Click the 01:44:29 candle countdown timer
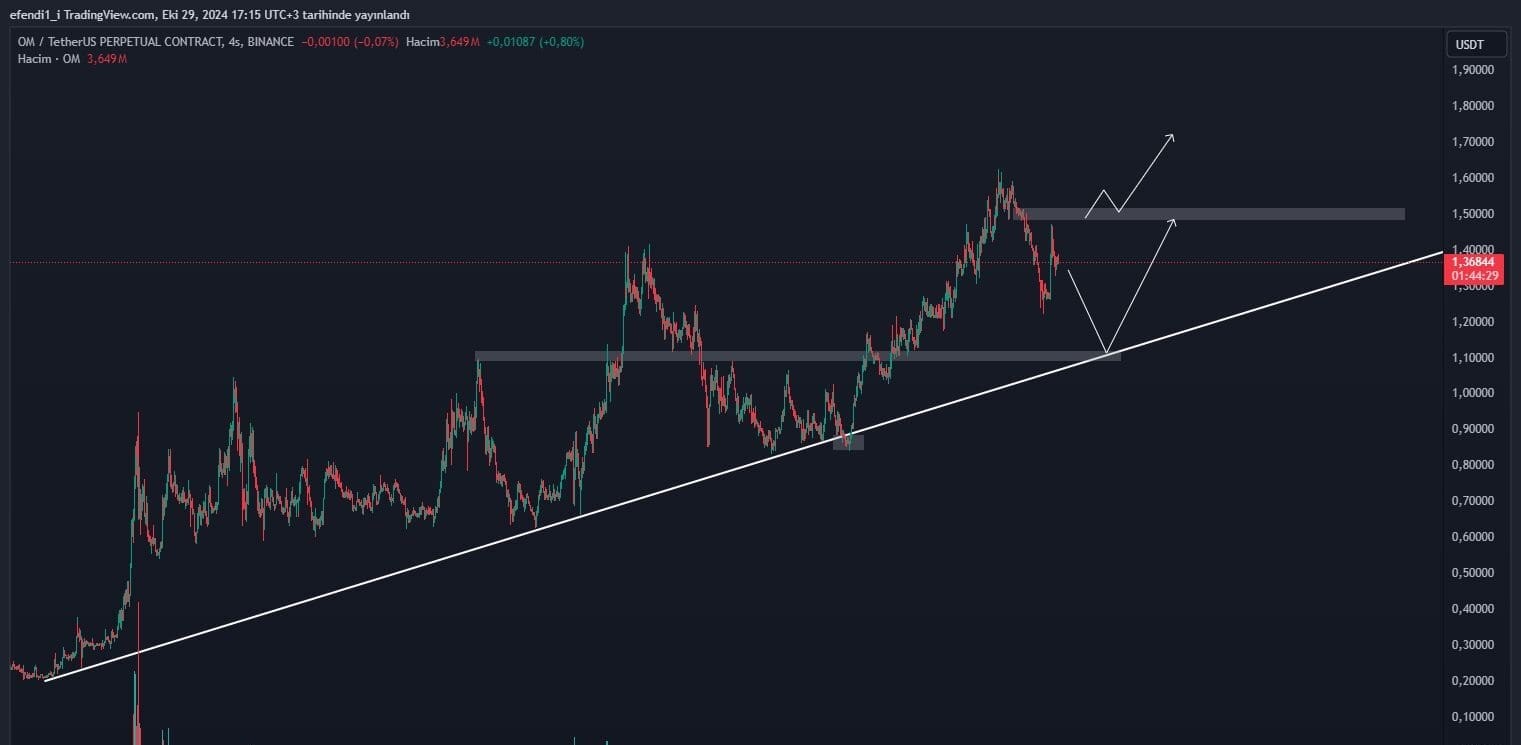The image size is (1521, 745). click(x=1473, y=276)
